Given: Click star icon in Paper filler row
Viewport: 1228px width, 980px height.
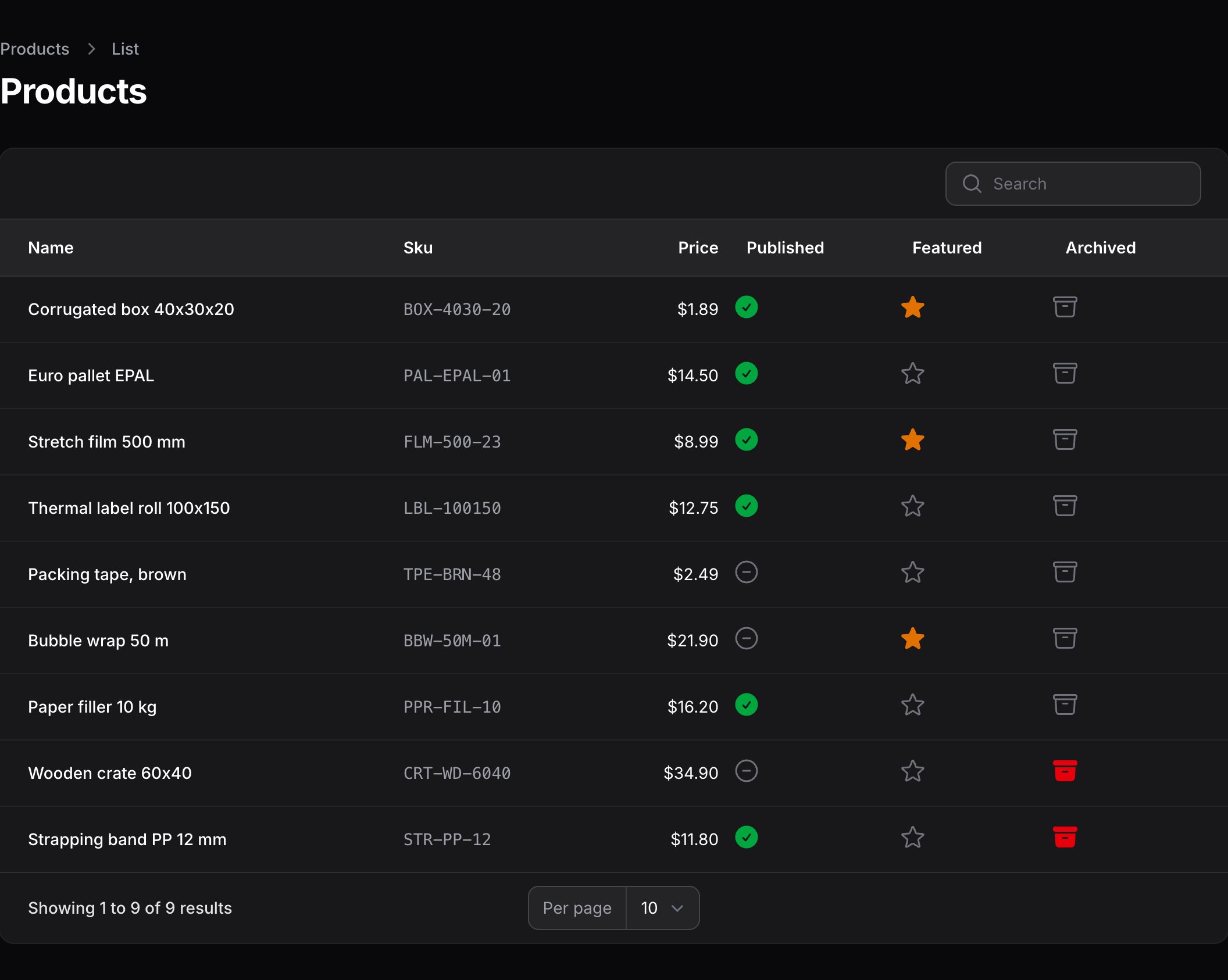Looking at the screenshot, I should pyautogui.click(x=912, y=705).
